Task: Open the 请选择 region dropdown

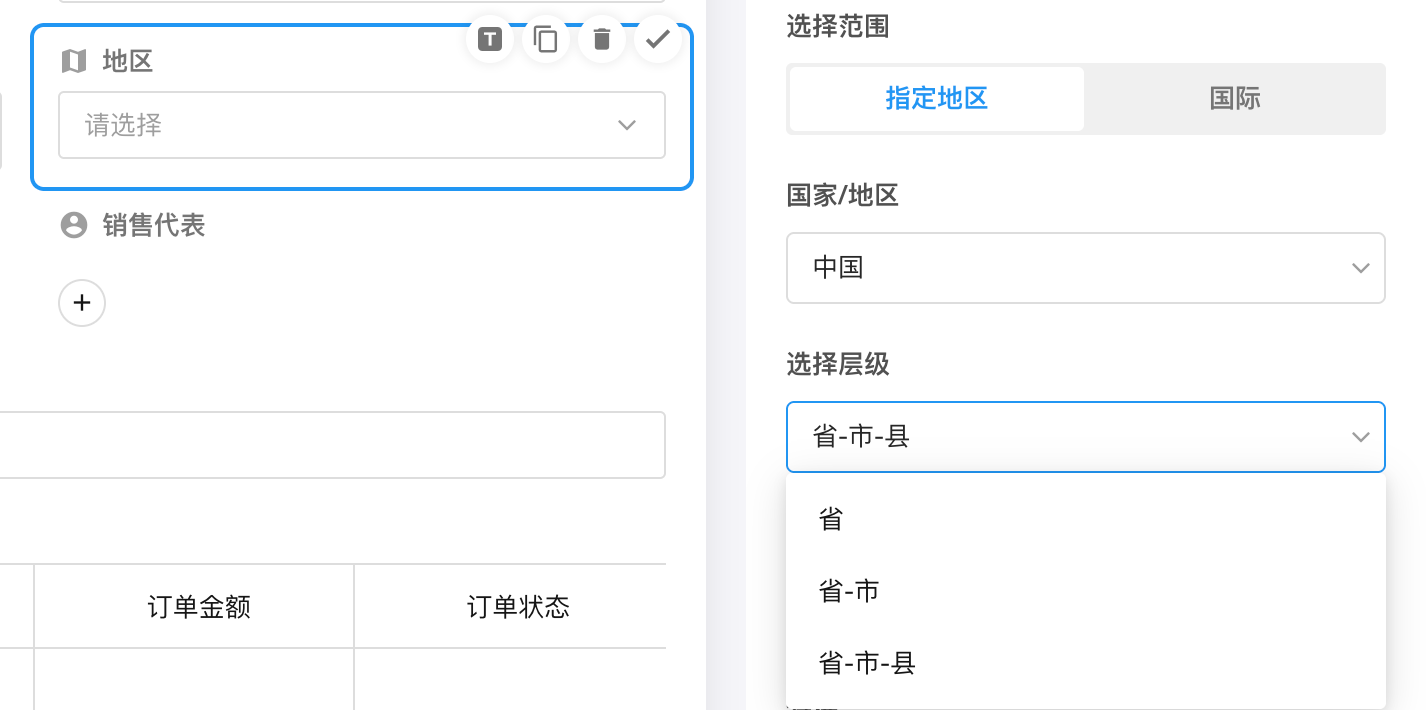Action: pyautogui.click(x=340, y=125)
